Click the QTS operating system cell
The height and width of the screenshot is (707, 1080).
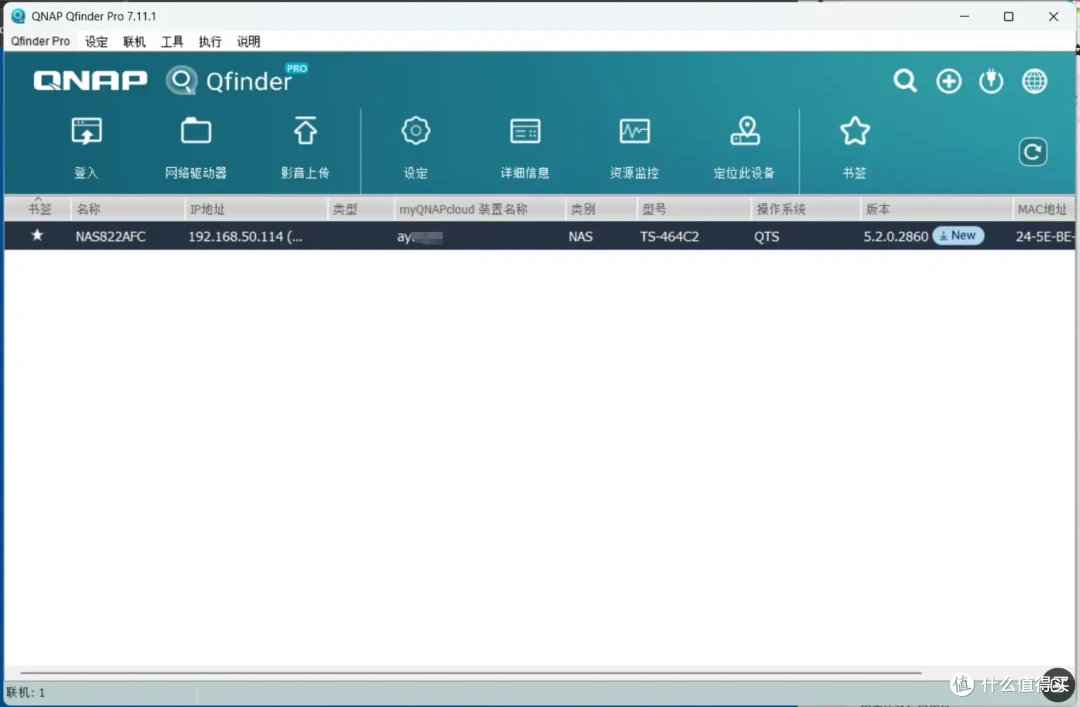(x=766, y=236)
